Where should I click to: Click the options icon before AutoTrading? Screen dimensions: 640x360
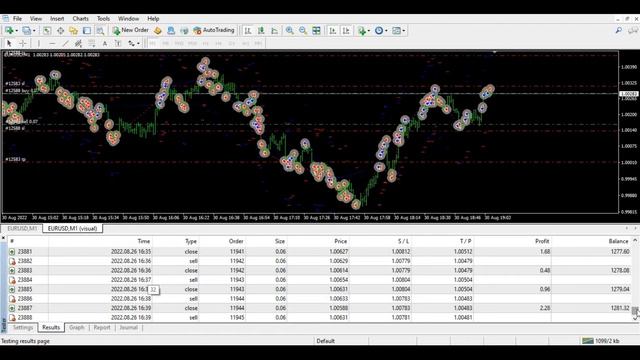pyautogui.click(x=184, y=31)
